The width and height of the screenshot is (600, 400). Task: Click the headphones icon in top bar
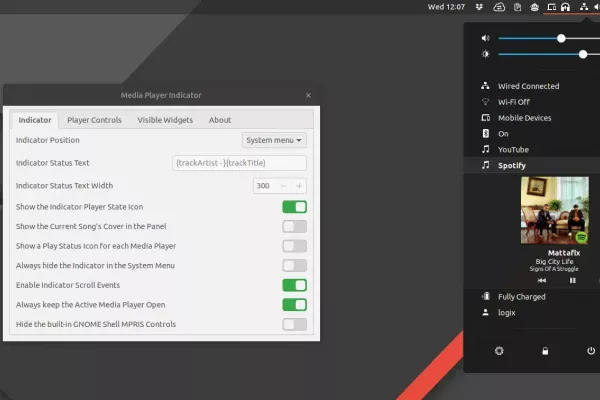pyautogui.click(x=565, y=7)
